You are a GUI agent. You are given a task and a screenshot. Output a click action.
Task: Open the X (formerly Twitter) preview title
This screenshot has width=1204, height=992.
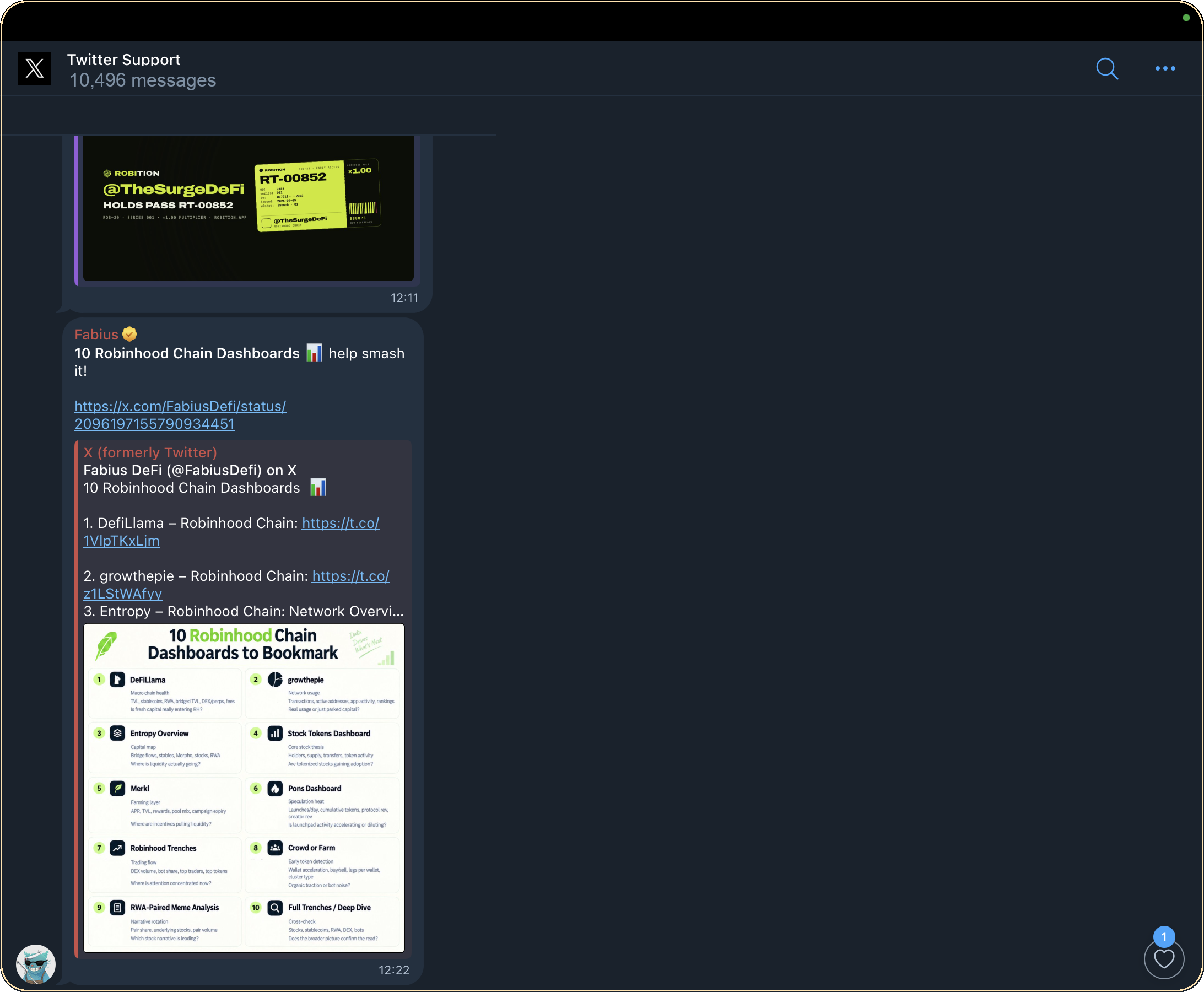click(x=150, y=452)
